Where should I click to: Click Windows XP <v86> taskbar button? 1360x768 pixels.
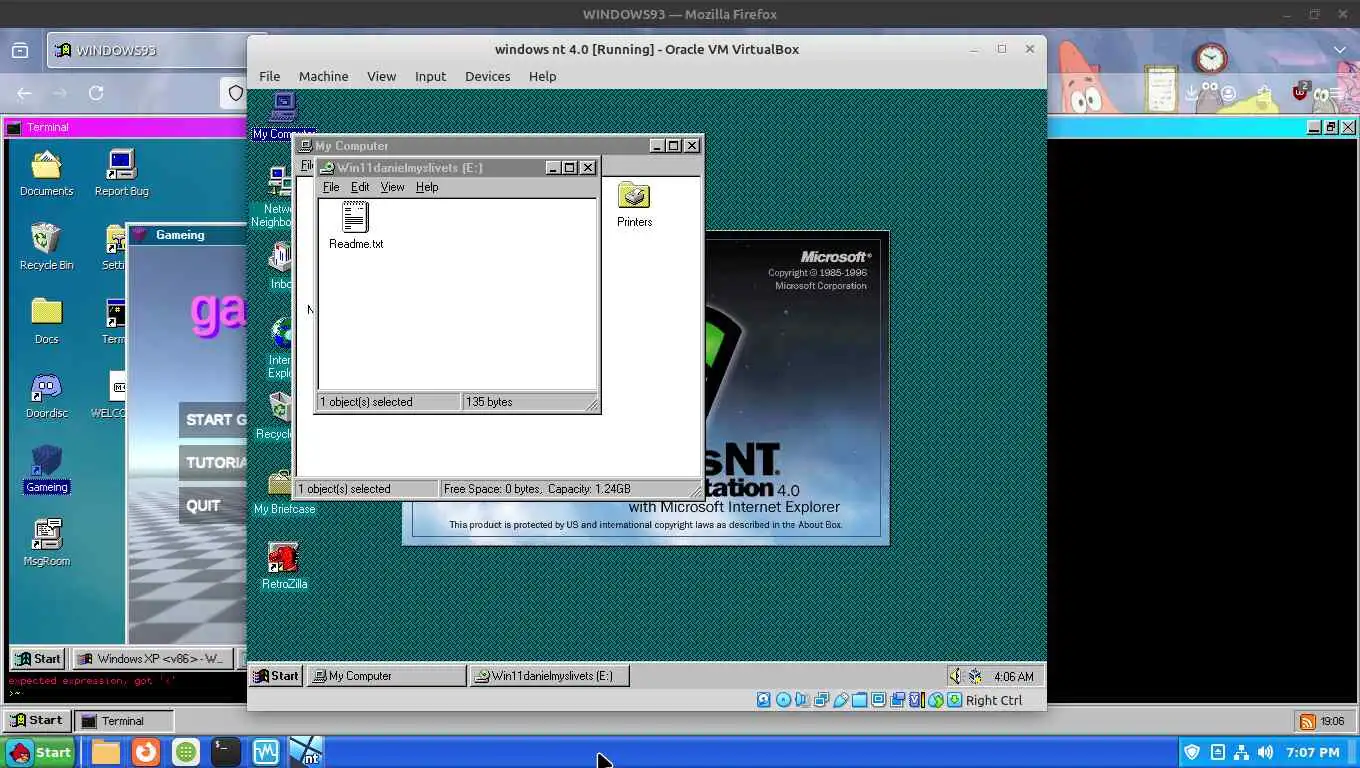[153, 659]
